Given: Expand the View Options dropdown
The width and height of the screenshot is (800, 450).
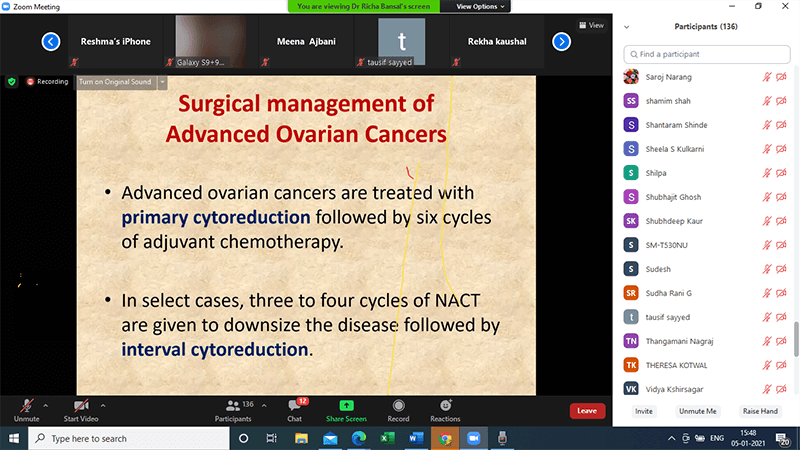Looking at the screenshot, I should pos(480,6).
